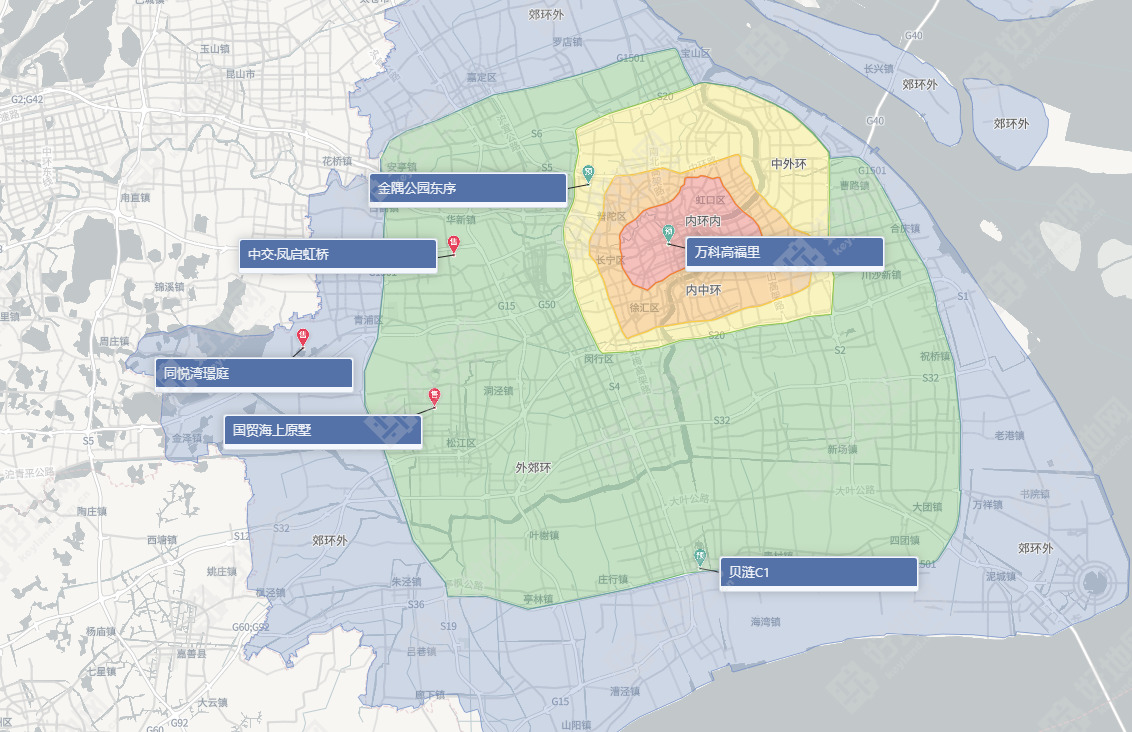
Task: Click the red marker for 国贸海上原墅
Action: click(x=433, y=396)
